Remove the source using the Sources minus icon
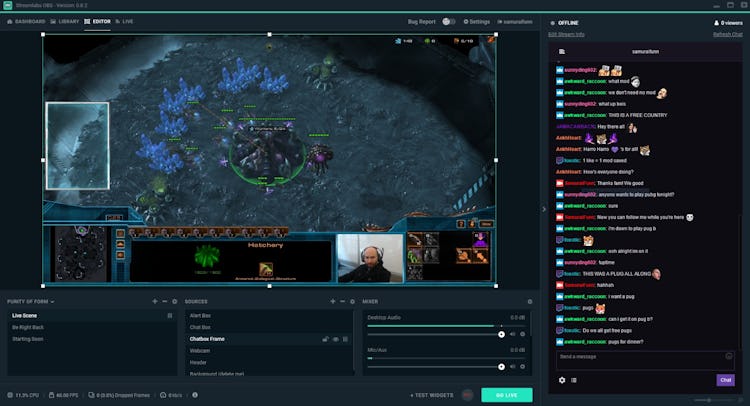This screenshot has height=406, width=750. coord(342,302)
